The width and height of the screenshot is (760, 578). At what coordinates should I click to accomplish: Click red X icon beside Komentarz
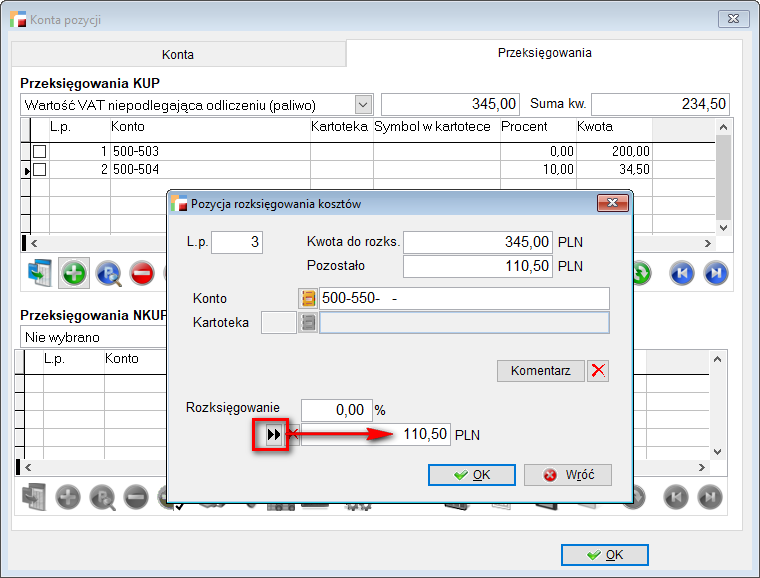coord(598,370)
